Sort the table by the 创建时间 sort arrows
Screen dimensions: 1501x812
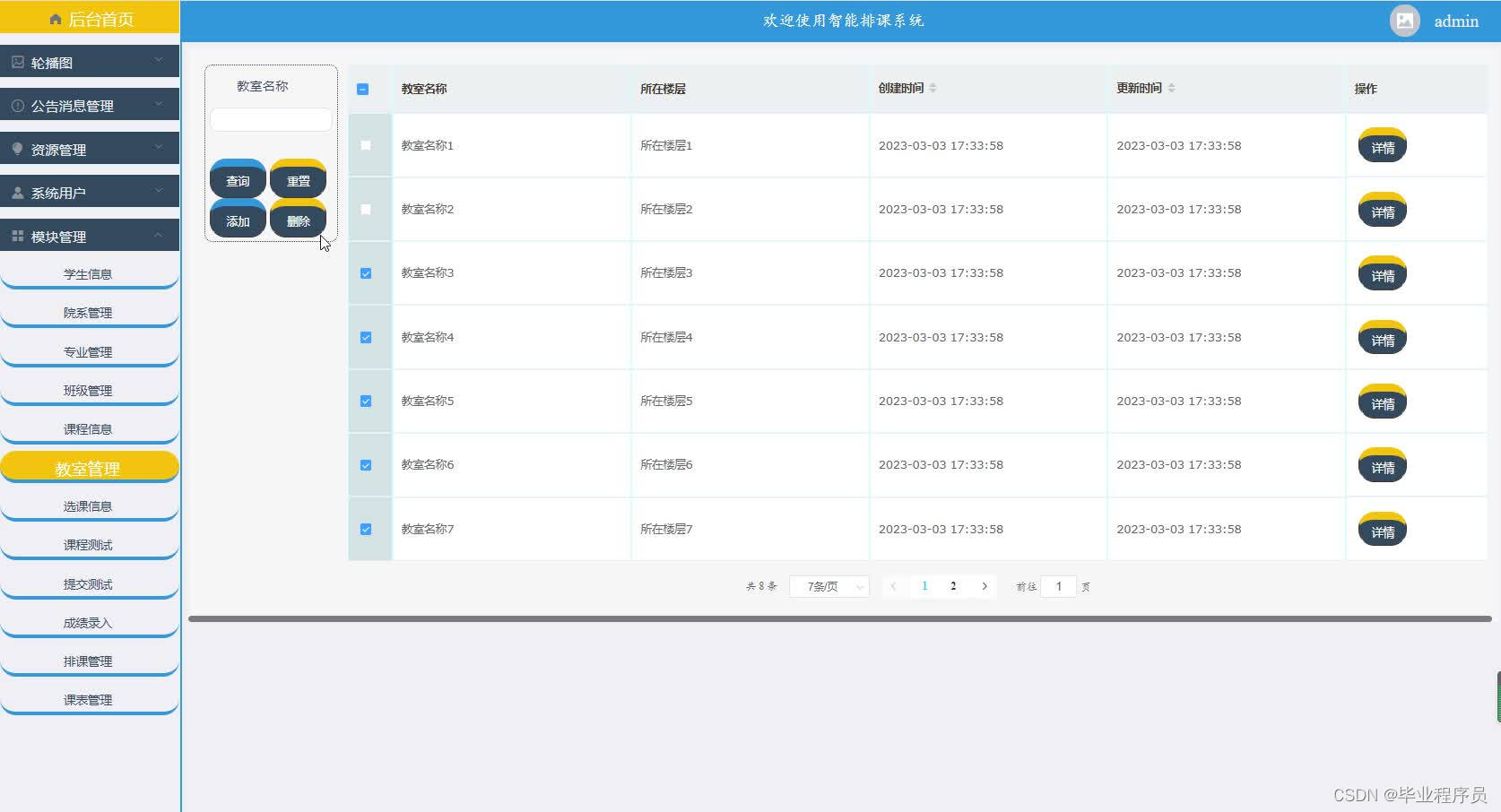(933, 88)
